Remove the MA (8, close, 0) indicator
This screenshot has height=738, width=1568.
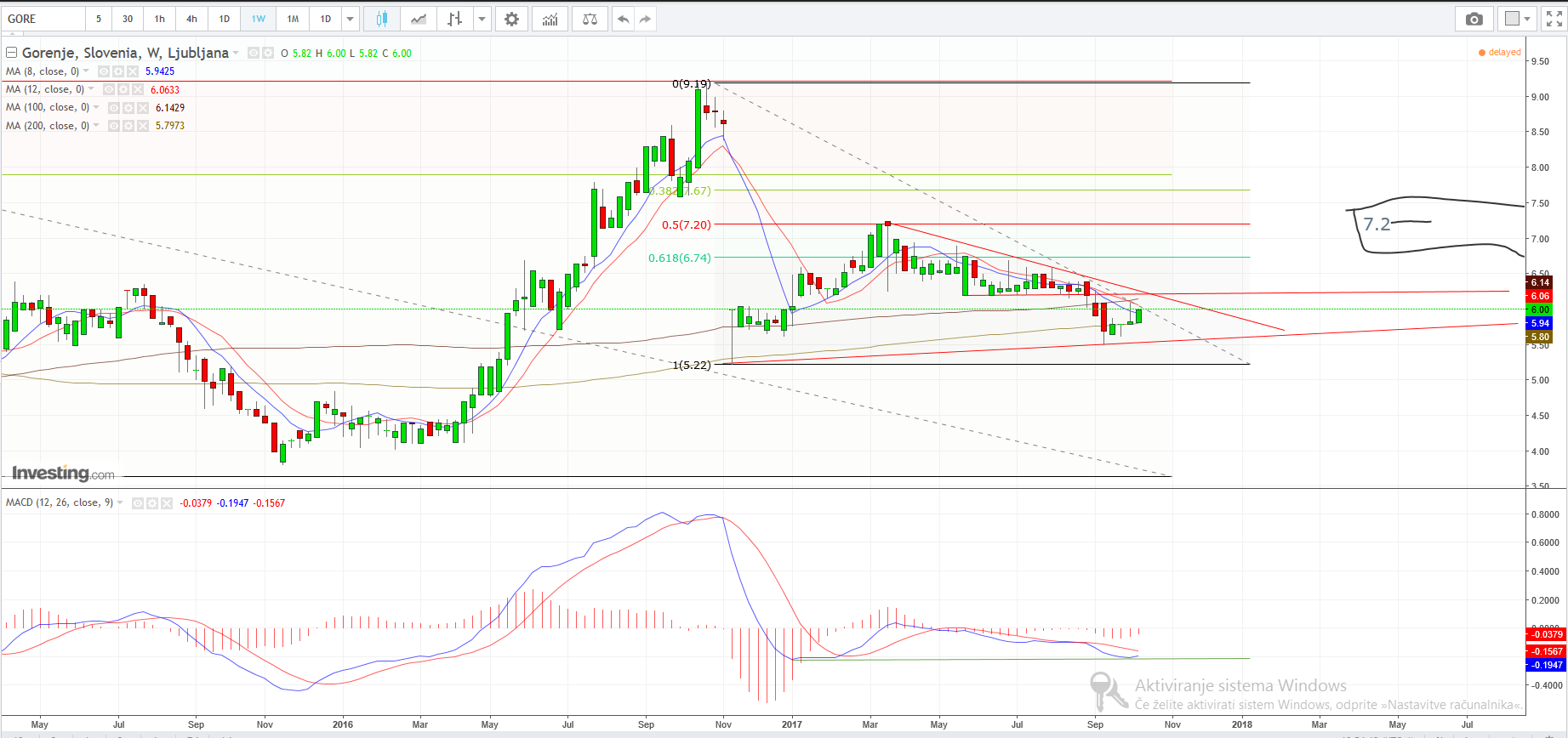coord(132,71)
